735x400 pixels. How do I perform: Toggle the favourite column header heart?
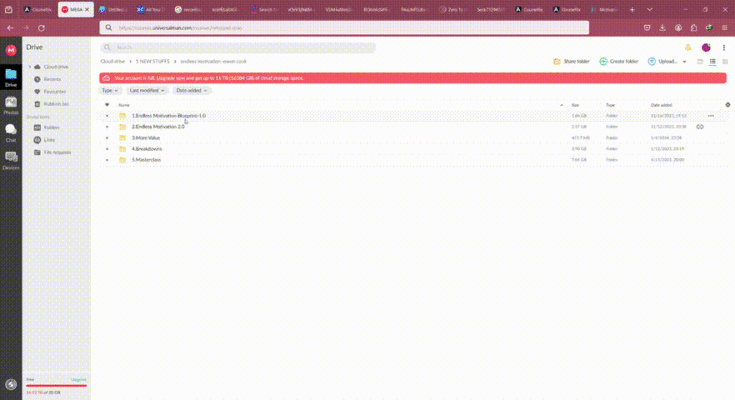[x=107, y=104]
